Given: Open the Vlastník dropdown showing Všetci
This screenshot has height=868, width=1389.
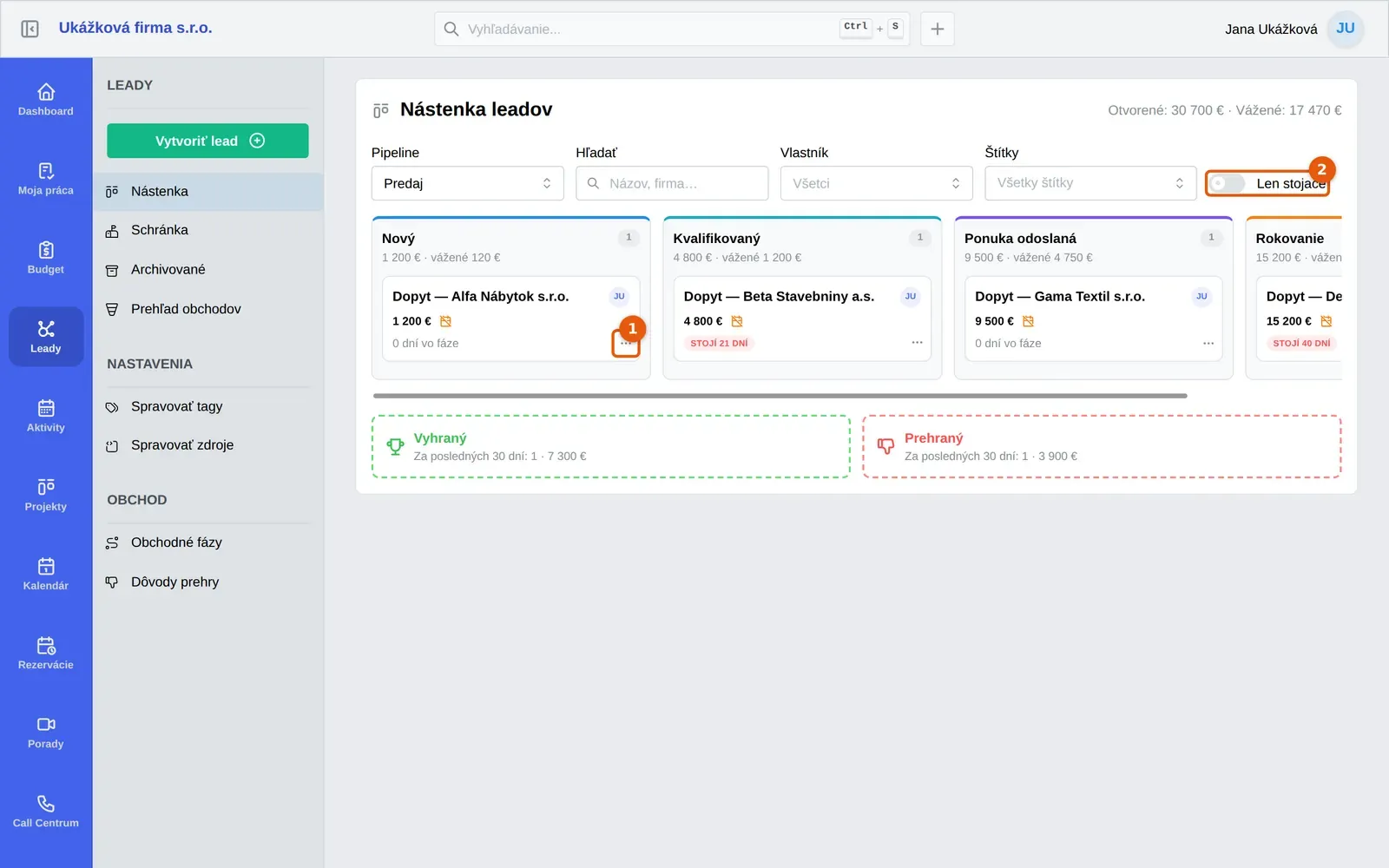Looking at the screenshot, I should 877,183.
